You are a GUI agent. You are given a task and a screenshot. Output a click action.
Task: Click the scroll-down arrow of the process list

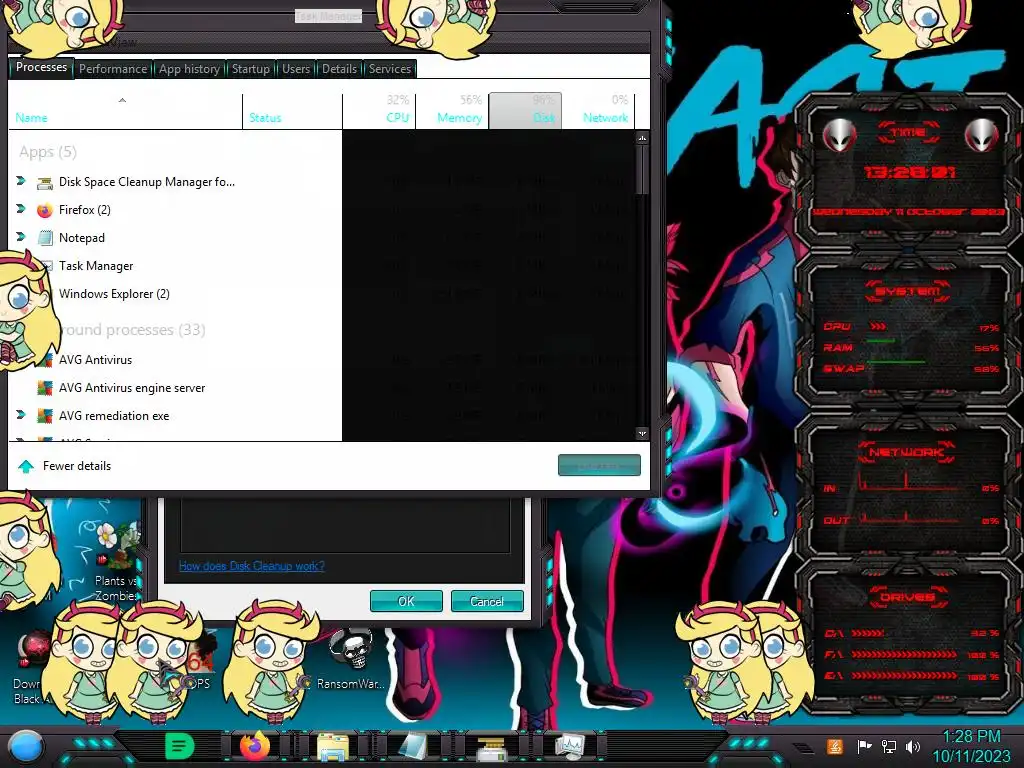[x=643, y=433]
